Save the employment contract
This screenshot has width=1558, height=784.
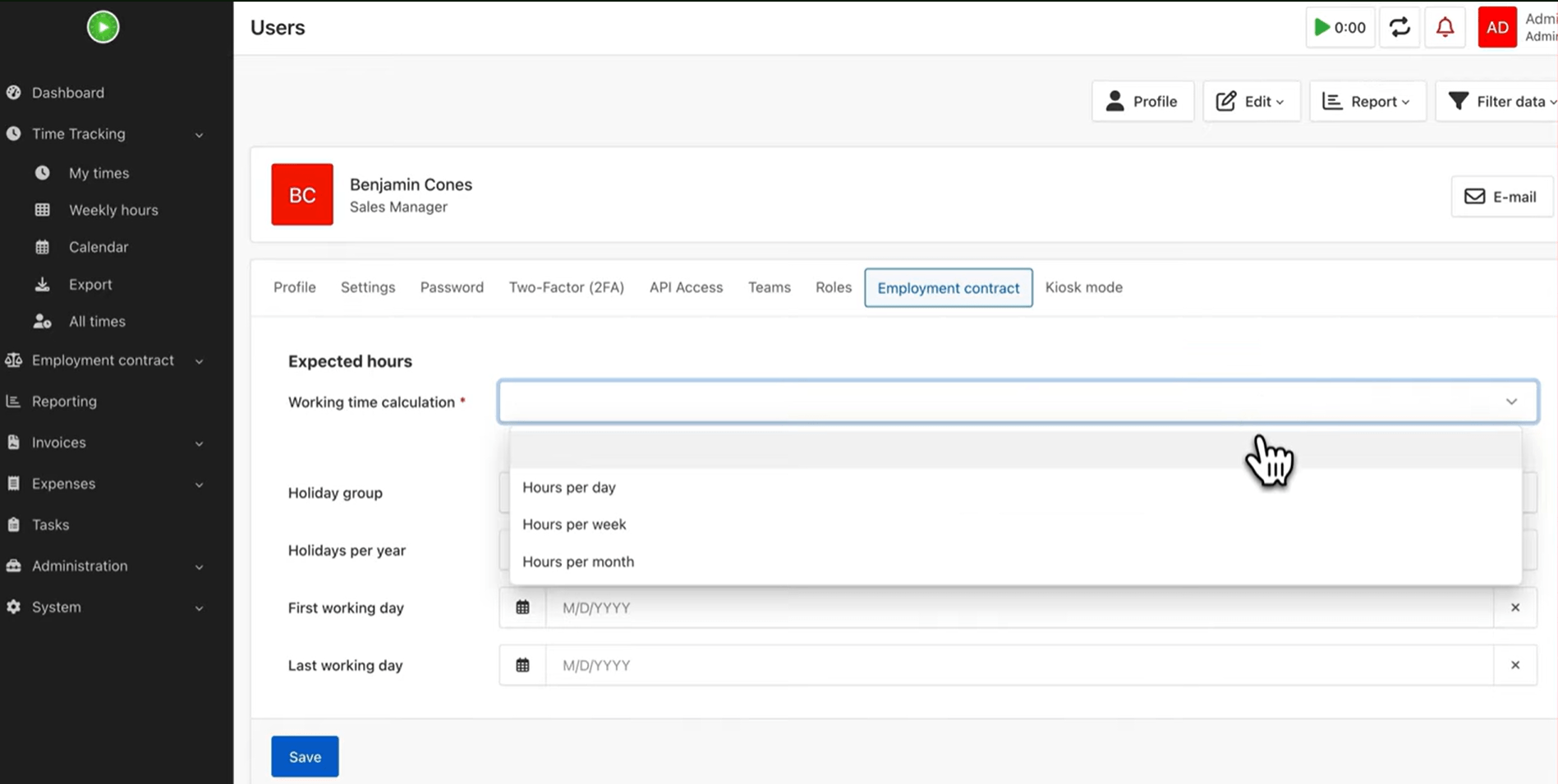coord(305,756)
